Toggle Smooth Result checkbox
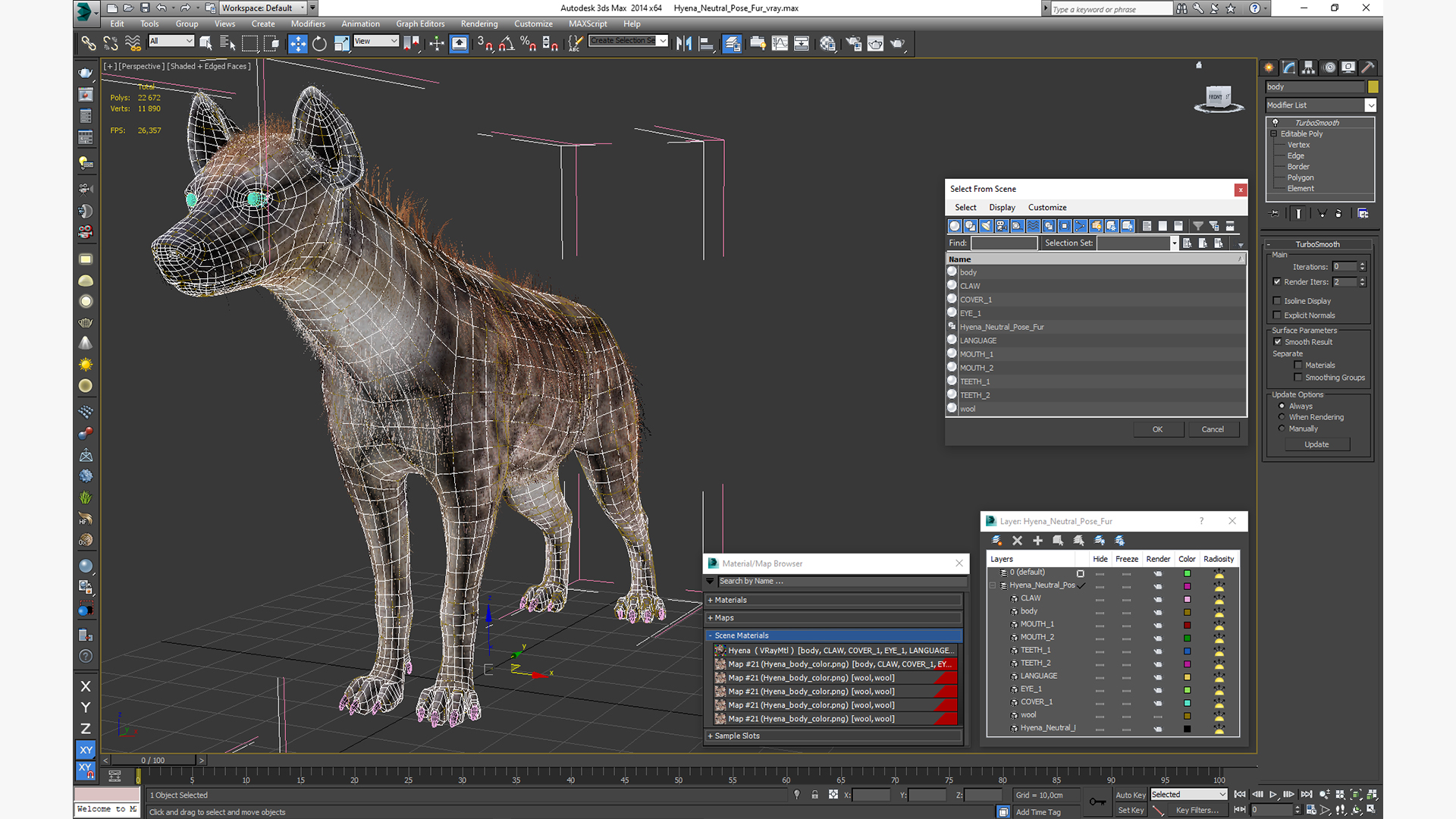 pyautogui.click(x=1278, y=341)
